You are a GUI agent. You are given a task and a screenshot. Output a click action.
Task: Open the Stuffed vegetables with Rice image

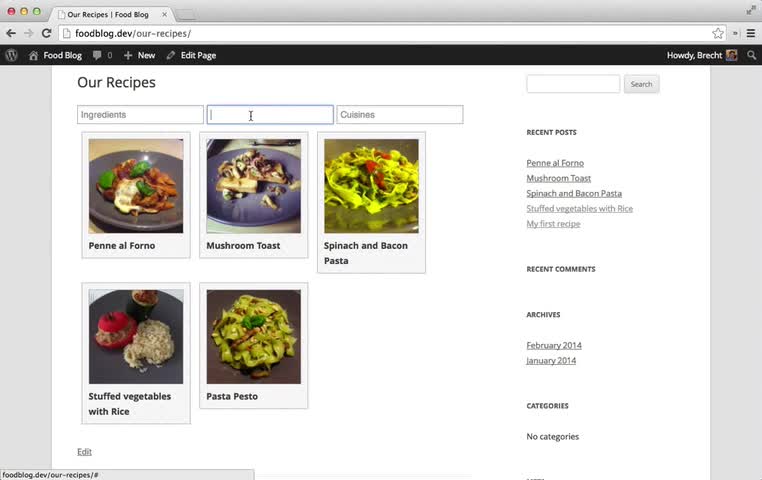(x=136, y=337)
